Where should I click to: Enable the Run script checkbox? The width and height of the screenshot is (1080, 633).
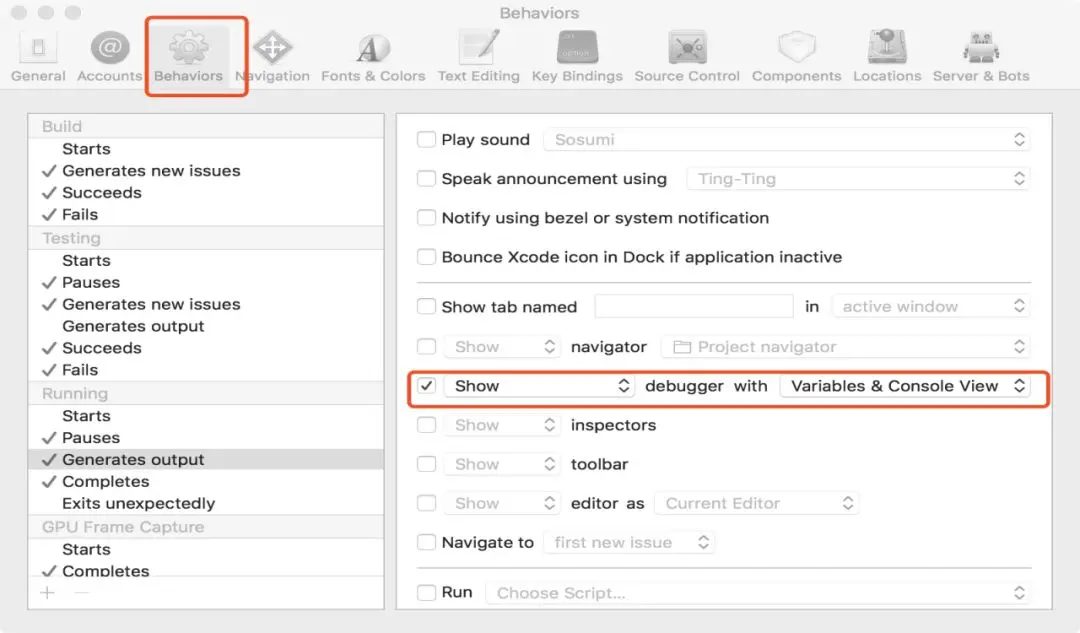[x=426, y=592]
